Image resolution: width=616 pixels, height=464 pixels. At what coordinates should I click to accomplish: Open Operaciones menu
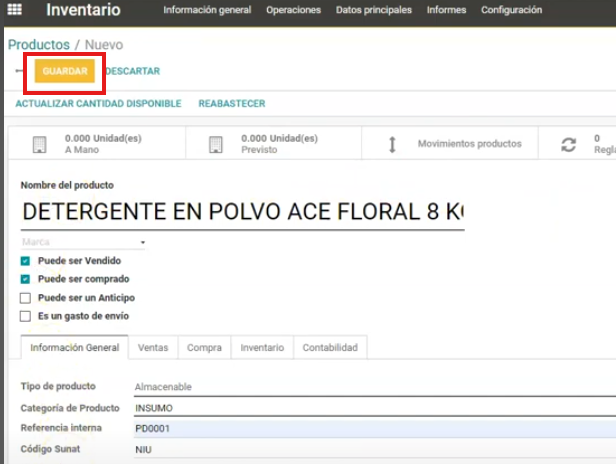293,10
